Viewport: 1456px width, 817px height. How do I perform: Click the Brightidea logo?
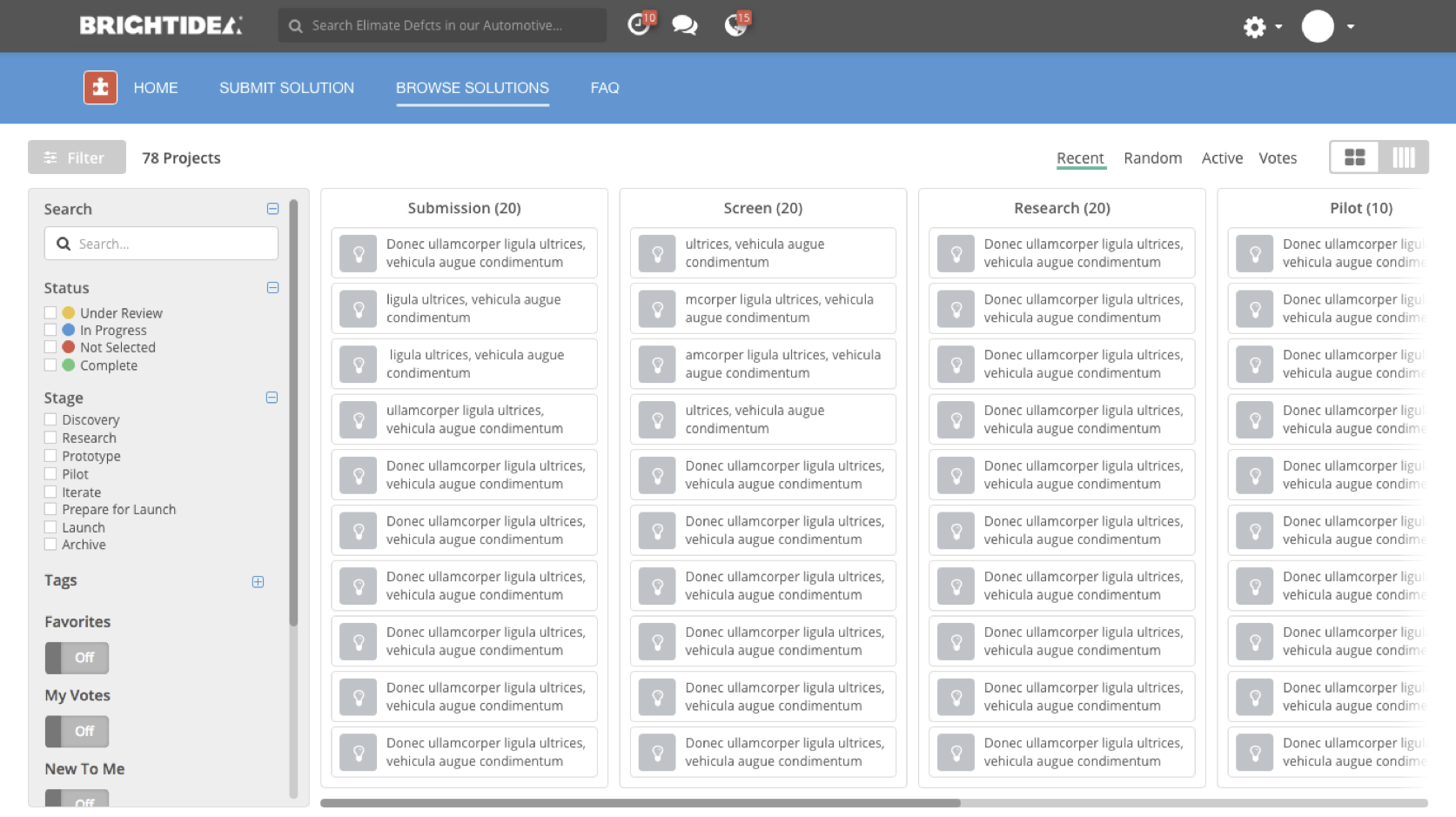(161, 25)
